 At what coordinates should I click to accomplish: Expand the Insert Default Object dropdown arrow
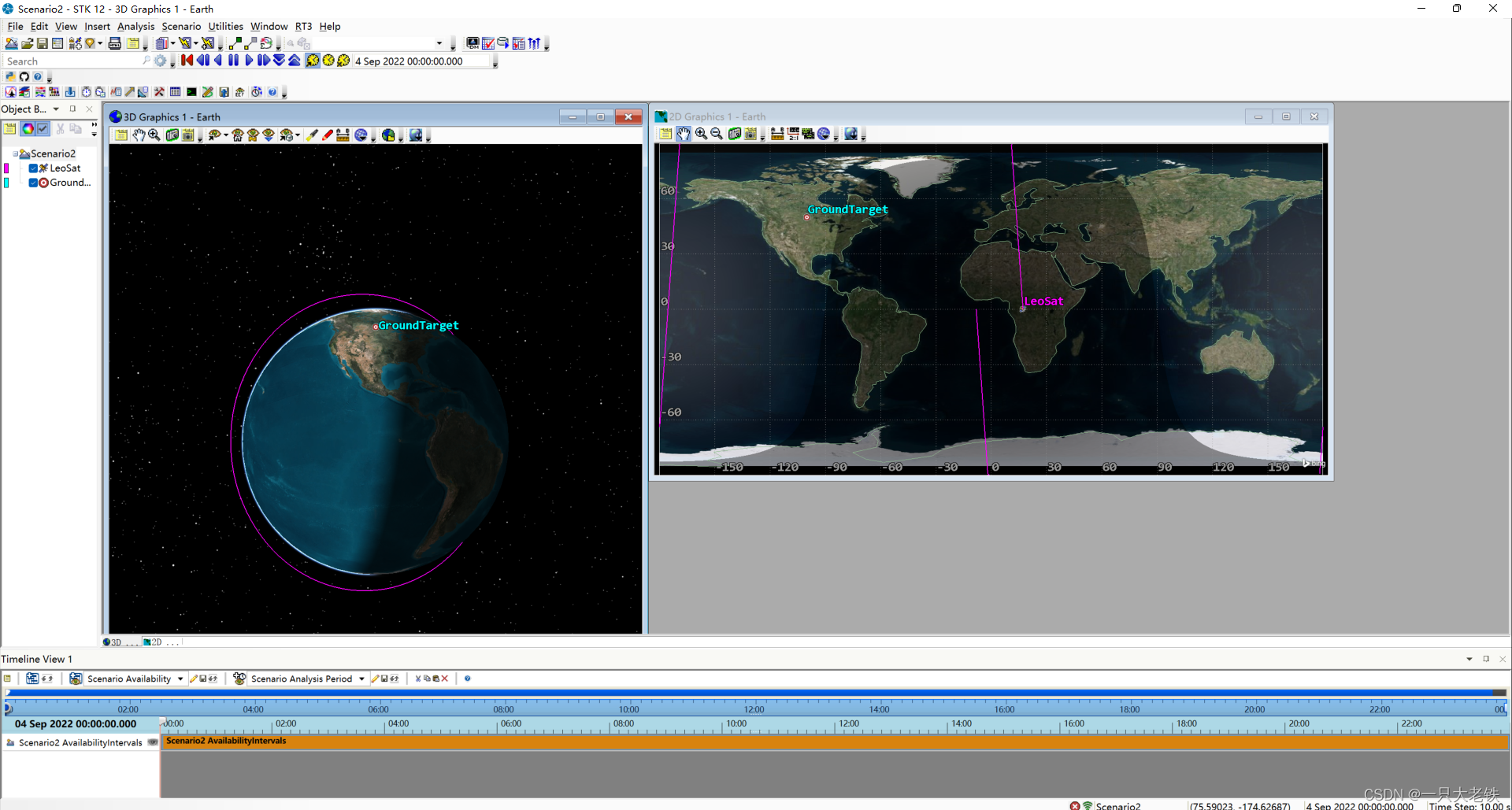point(100,43)
